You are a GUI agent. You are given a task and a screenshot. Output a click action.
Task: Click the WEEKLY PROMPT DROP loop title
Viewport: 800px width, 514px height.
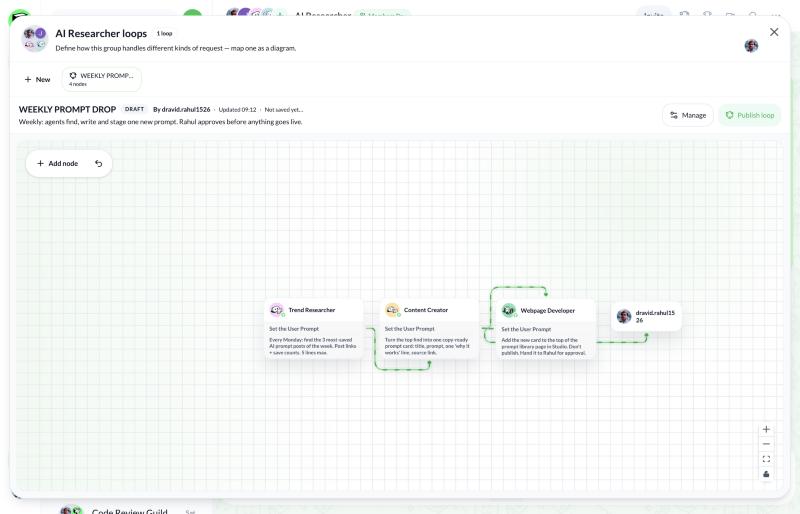click(x=67, y=109)
